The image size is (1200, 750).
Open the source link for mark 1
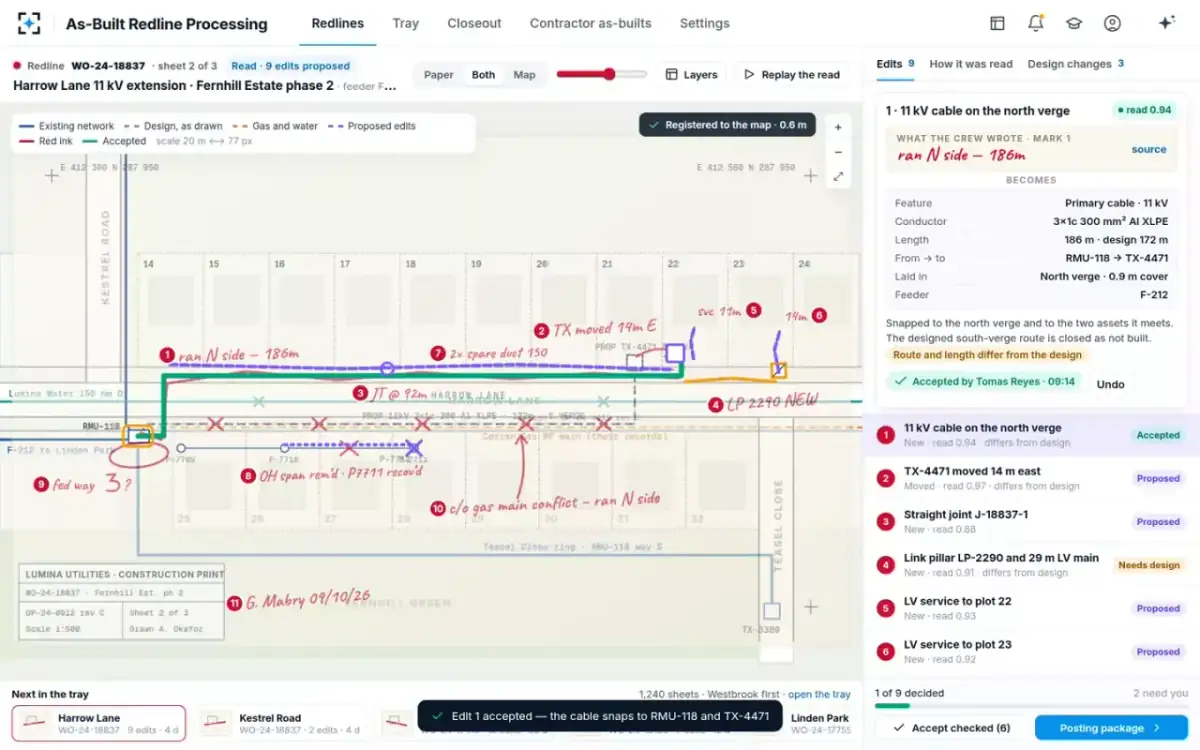[x=1149, y=150]
